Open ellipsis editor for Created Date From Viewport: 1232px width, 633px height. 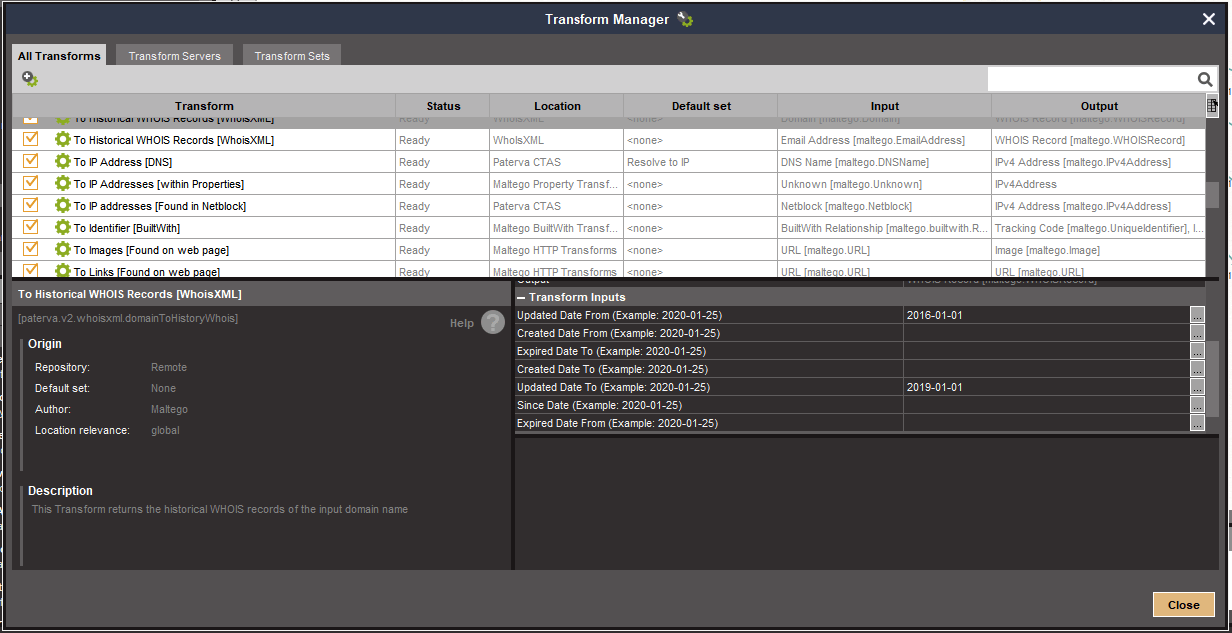click(x=1197, y=334)
